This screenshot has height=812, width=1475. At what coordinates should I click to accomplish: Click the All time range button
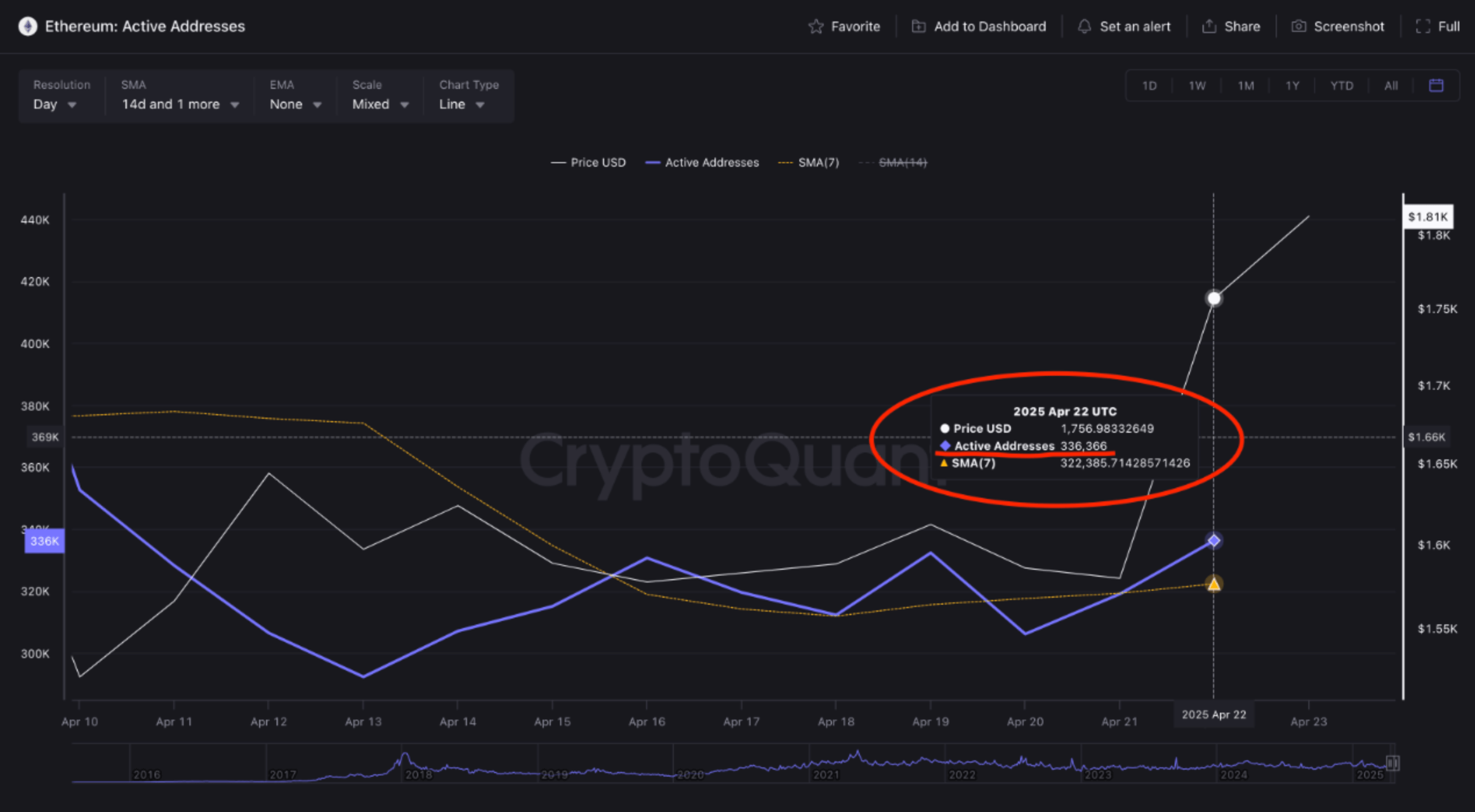point(1391,86)
